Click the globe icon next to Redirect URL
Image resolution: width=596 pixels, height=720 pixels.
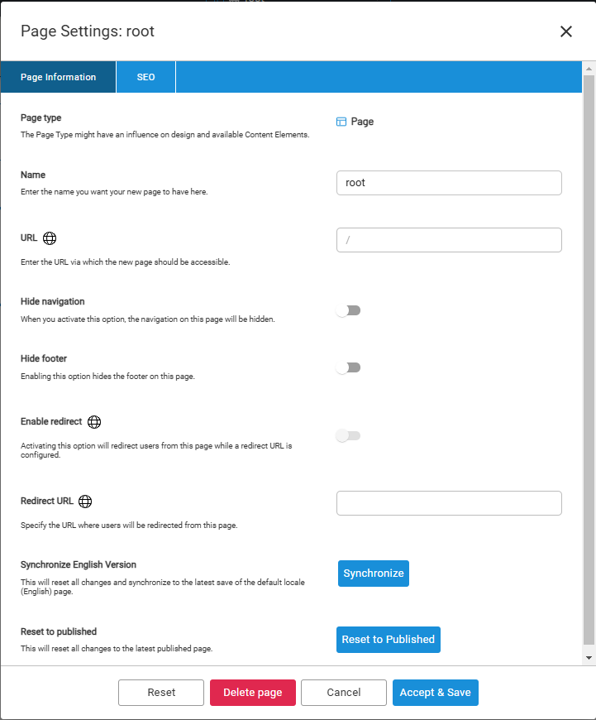(85, 501)
